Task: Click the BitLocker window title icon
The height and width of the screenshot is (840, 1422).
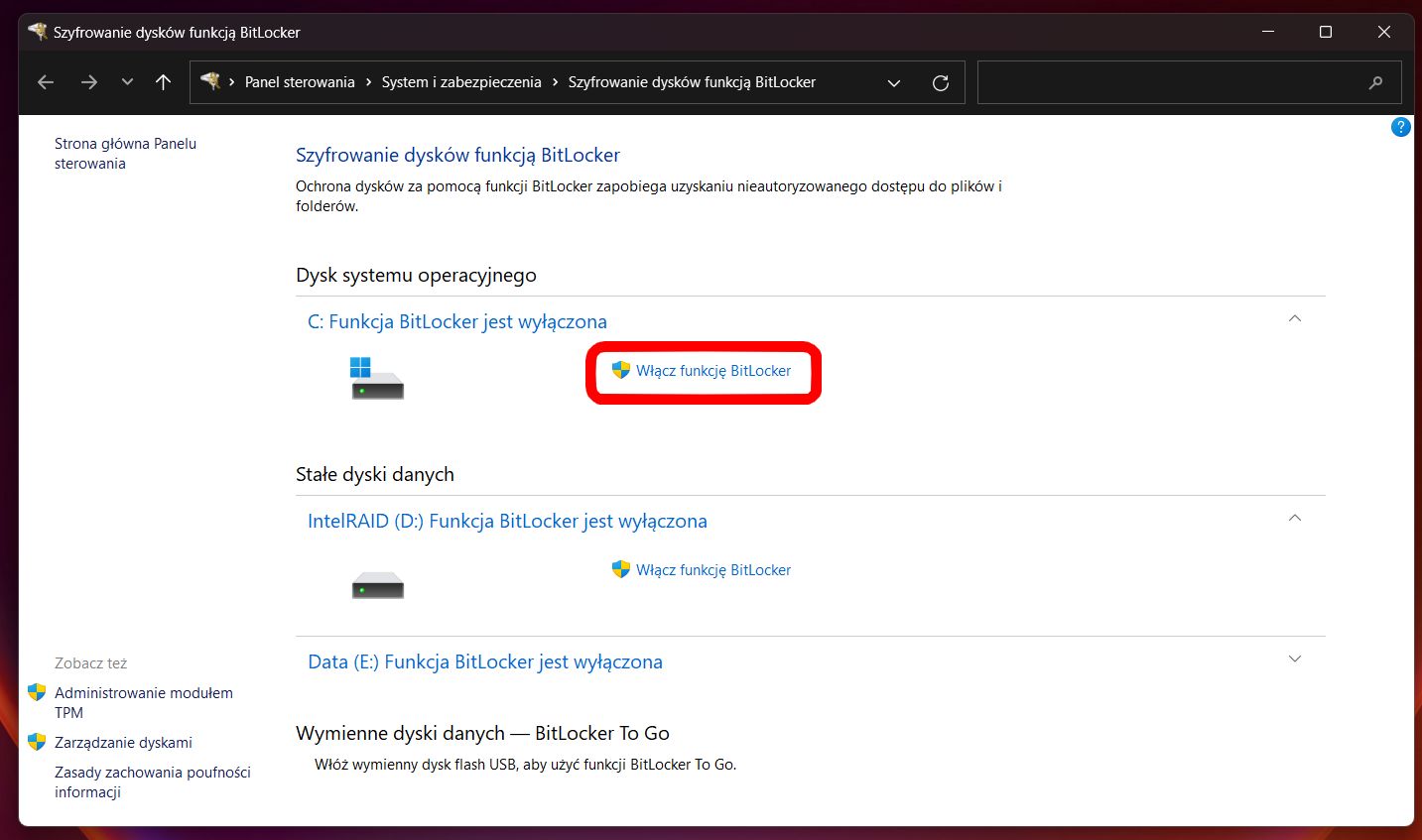Action: coord(38,32)
